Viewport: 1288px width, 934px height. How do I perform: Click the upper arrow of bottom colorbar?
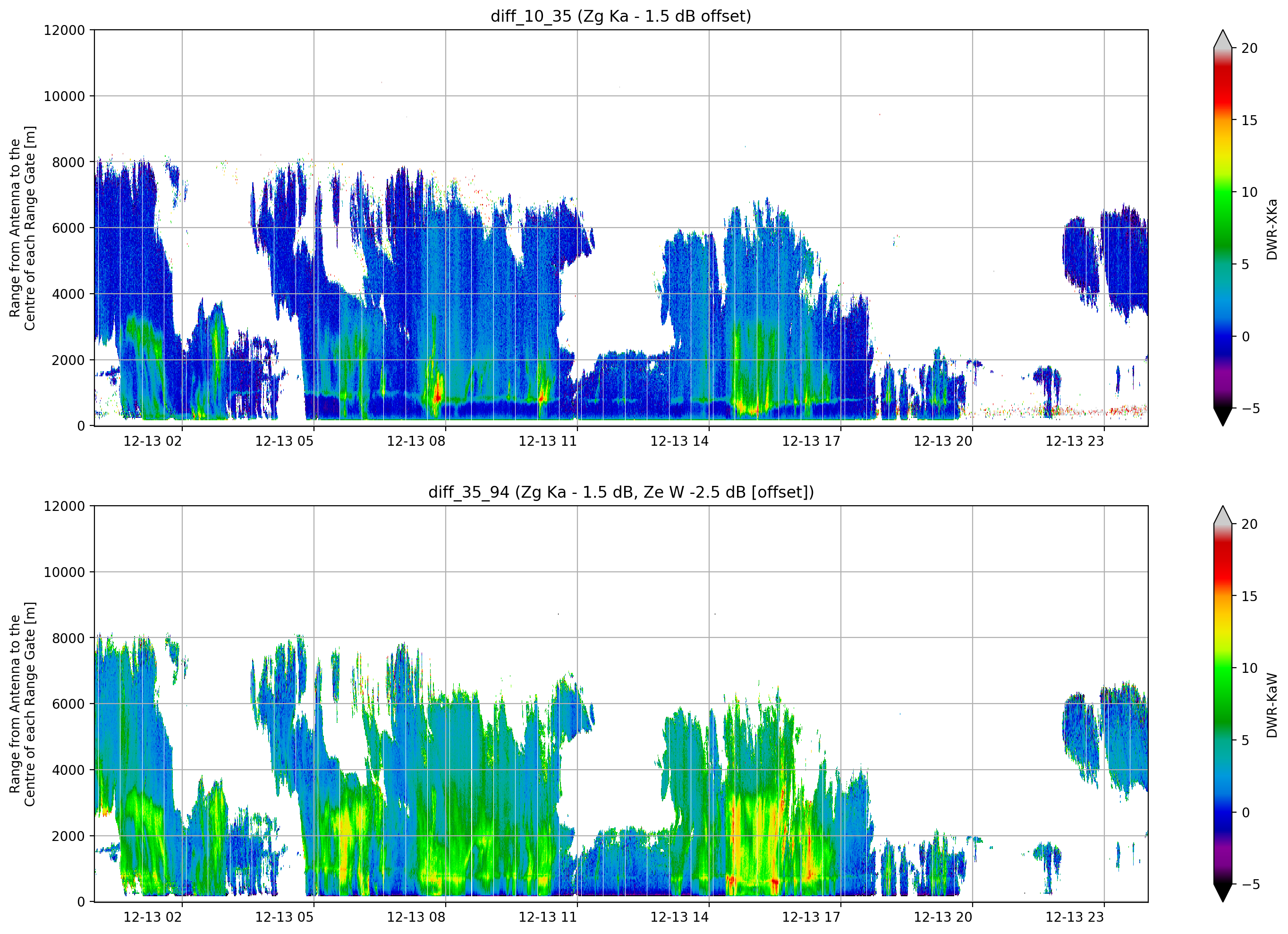click(x=1223, y=515)
